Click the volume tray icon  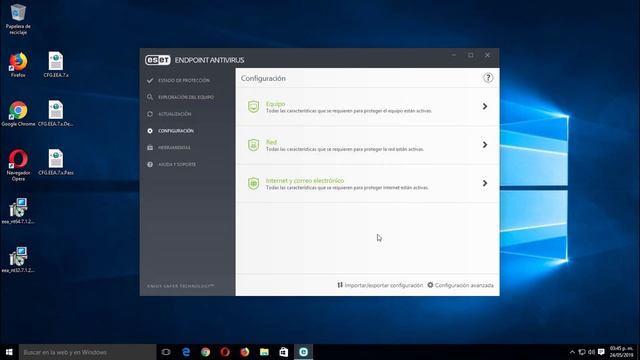[591, 352]
